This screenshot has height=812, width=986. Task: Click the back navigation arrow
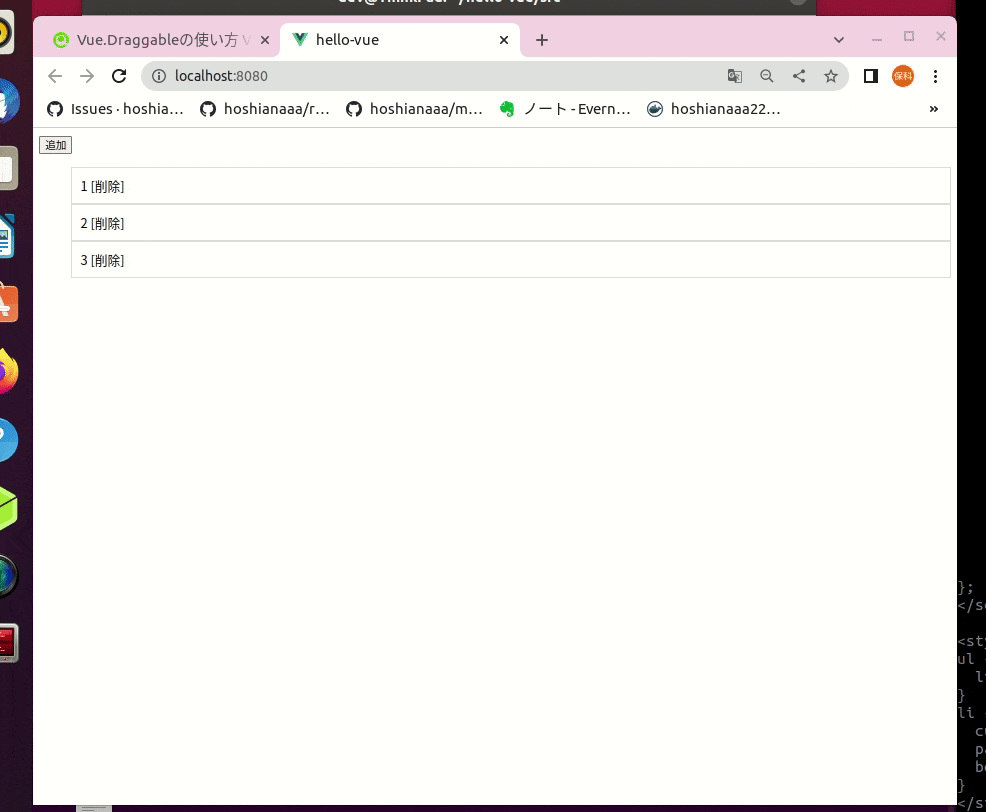(x=55, y=75)
